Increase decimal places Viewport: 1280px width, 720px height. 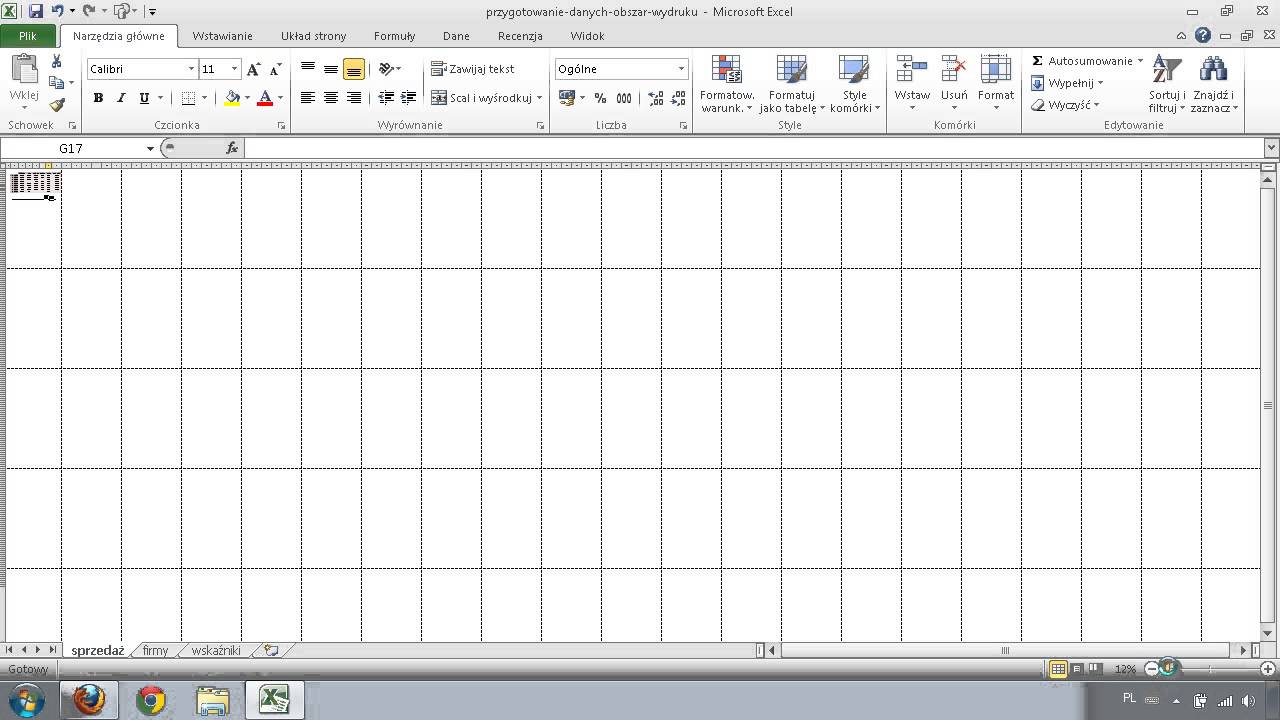tap(656, 98)
